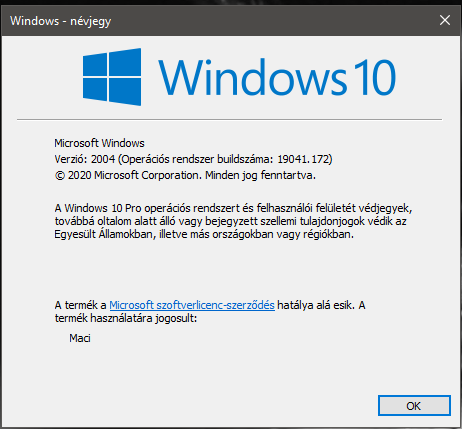Screen dimensions: 462x429
Task: Click the 'Windows 10' wordmark text
Action: 277,77
